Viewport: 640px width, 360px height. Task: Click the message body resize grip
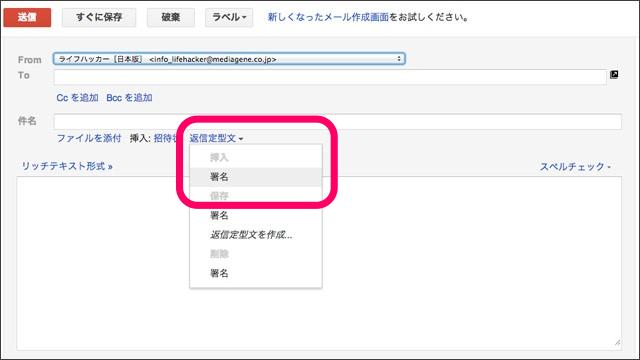(x=617, y=343)
